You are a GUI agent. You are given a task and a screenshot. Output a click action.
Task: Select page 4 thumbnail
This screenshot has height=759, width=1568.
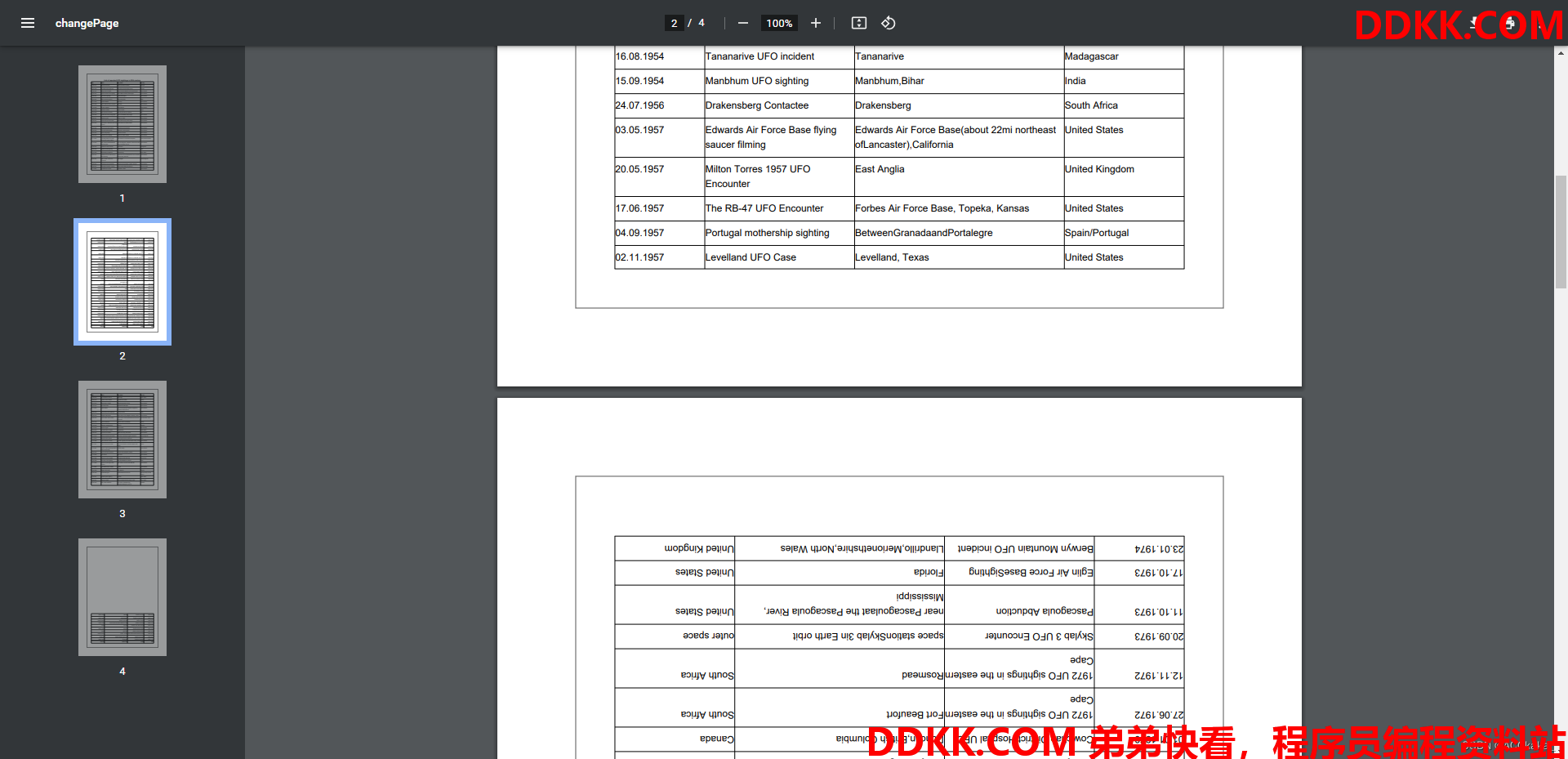pyautogui.click(x=122, y=597)
